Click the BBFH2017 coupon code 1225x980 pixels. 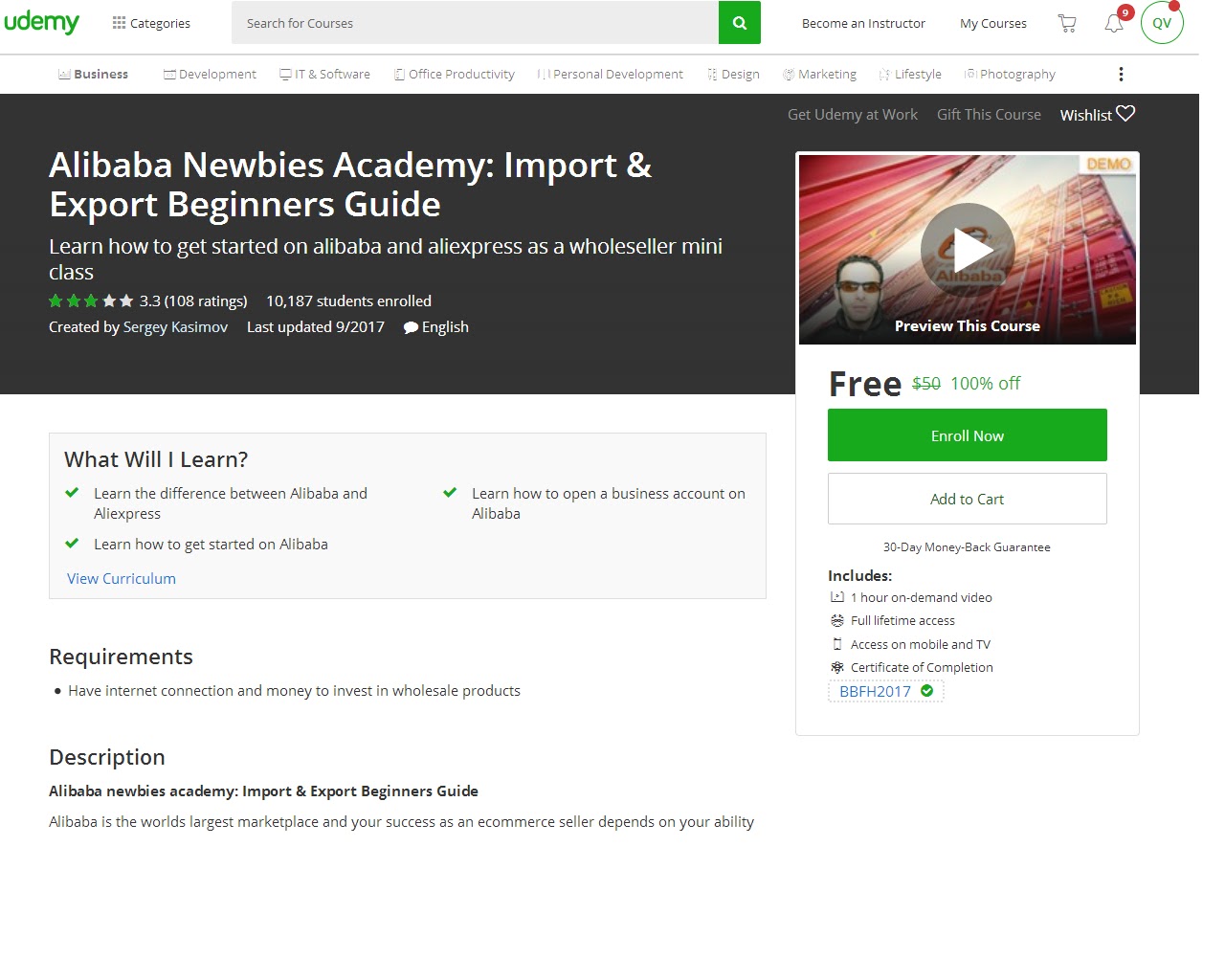875,691
